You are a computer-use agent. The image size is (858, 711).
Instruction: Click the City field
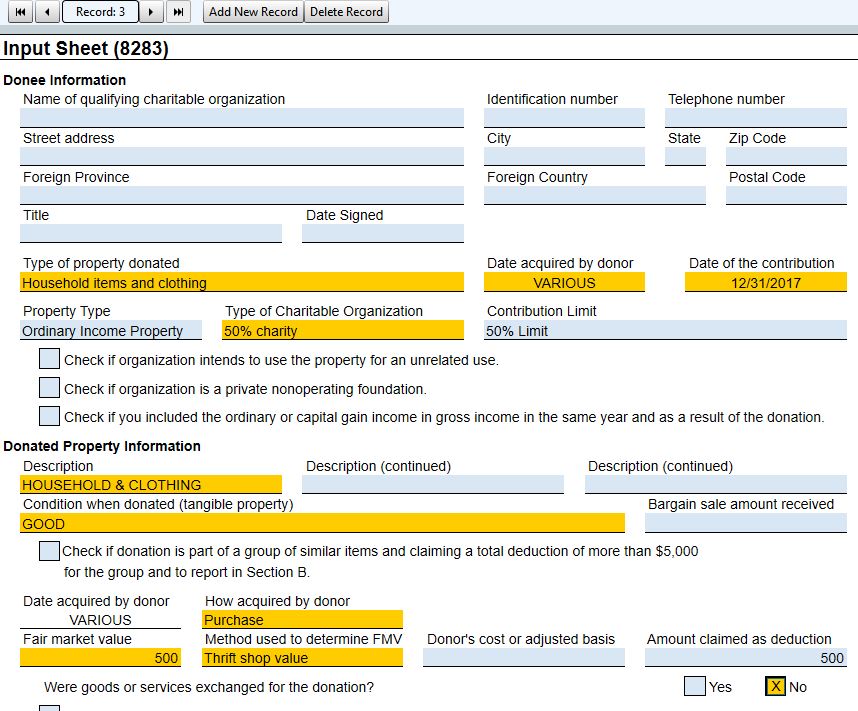[x=564, y=156]
